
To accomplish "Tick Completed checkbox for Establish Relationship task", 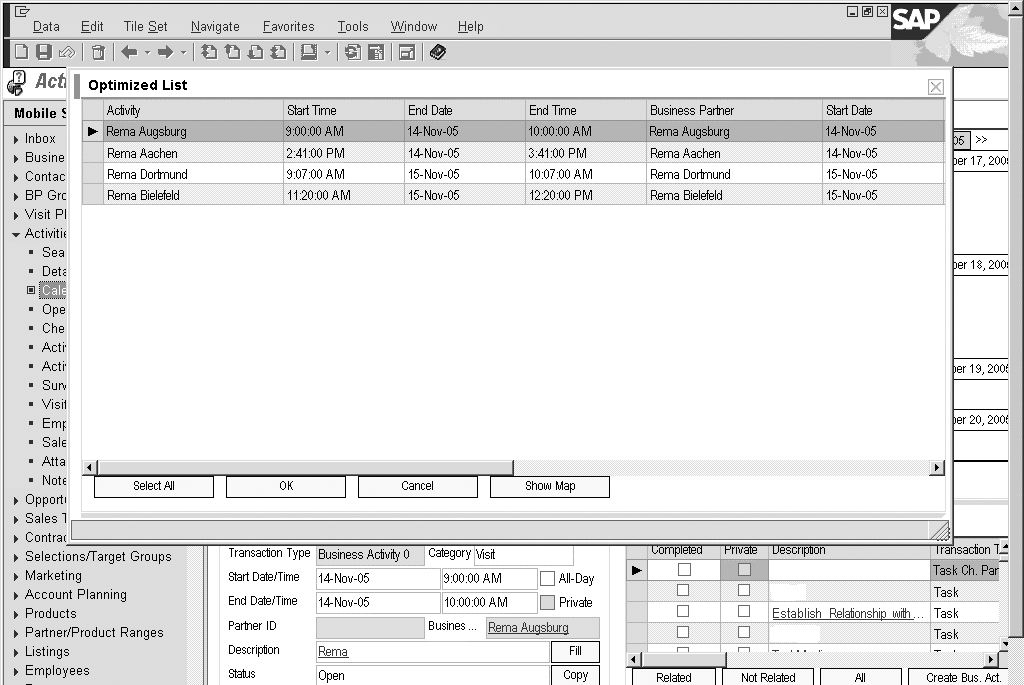I will [x=684, y=613].
